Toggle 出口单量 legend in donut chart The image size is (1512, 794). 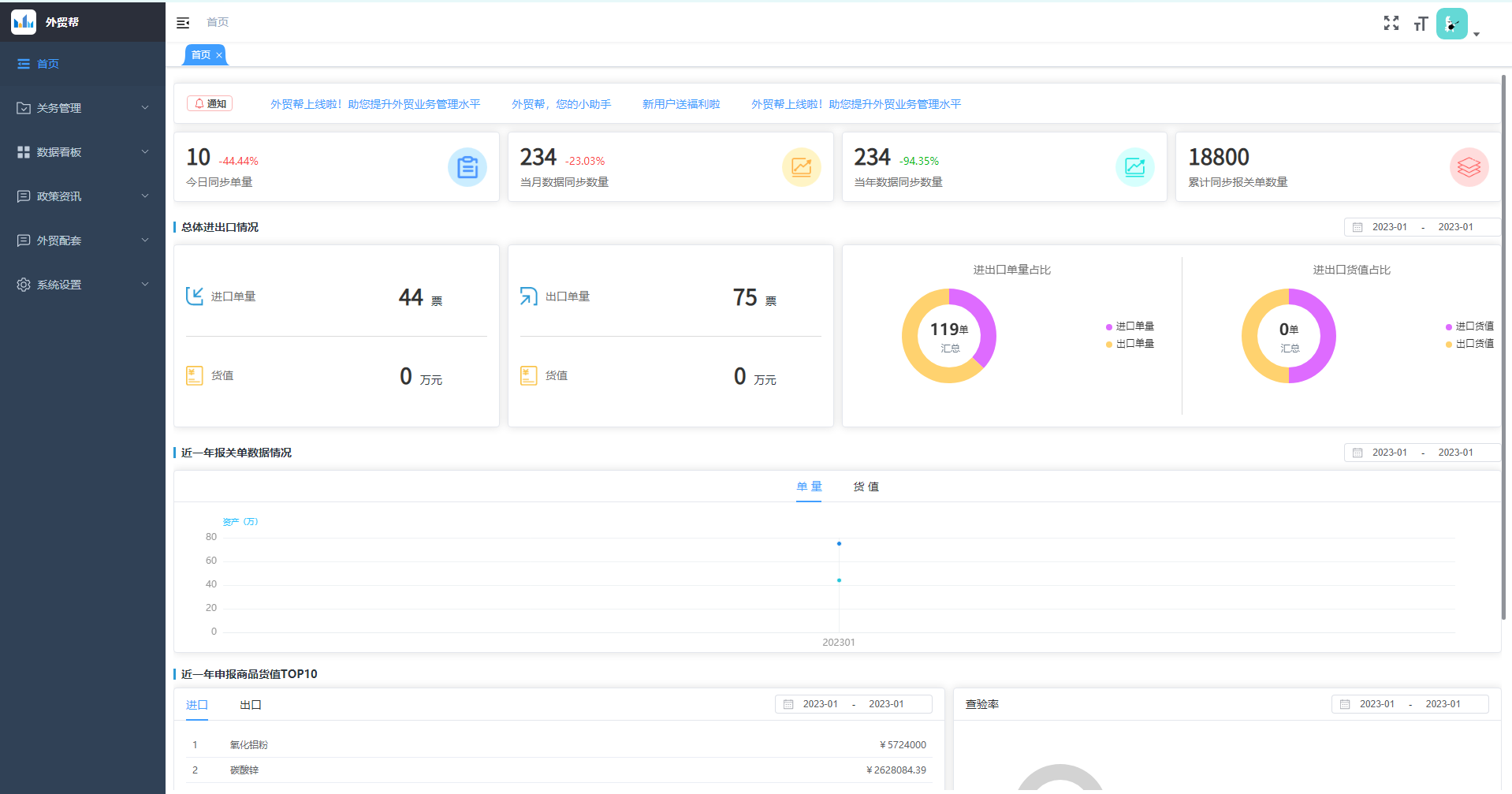(x=1130, y=344)
